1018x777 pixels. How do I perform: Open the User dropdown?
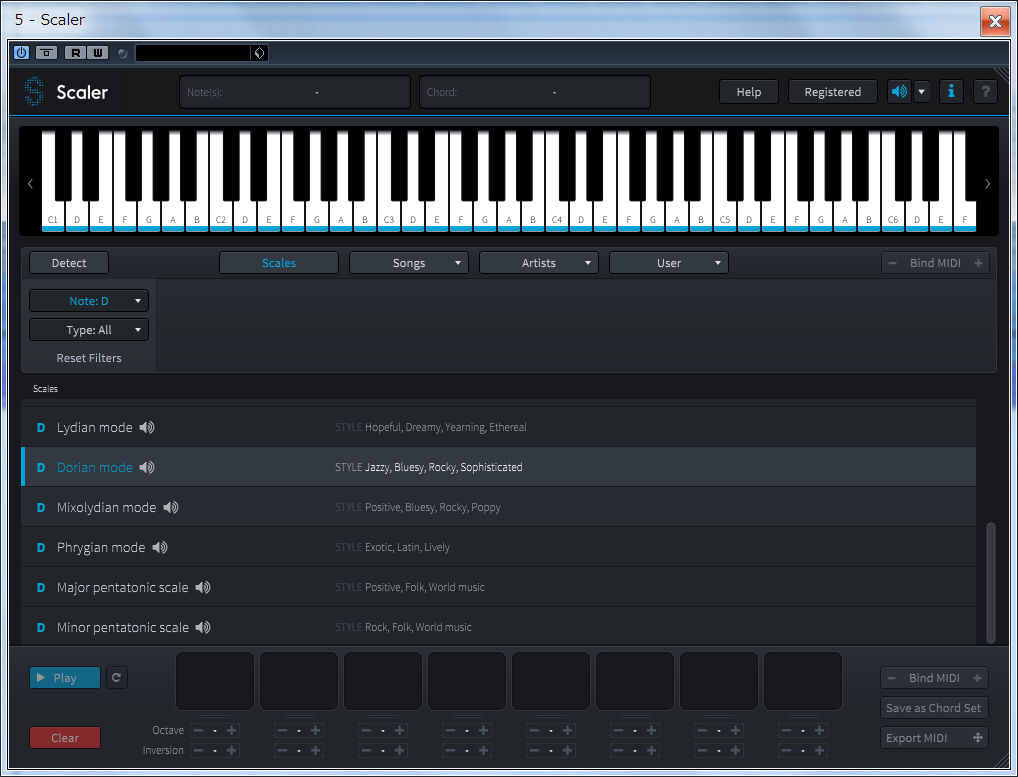[x=668, y=263]
